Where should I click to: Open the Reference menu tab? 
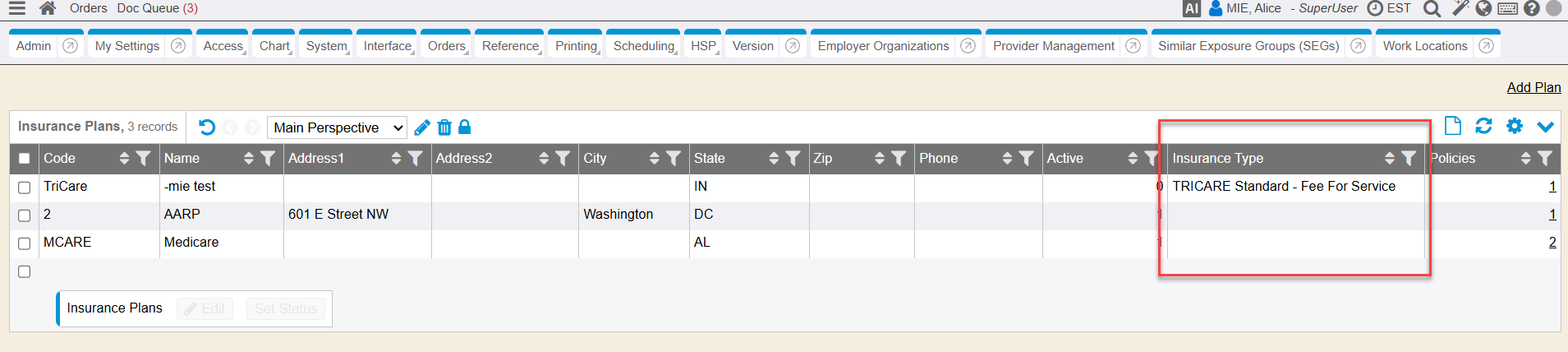click(510, 46)
